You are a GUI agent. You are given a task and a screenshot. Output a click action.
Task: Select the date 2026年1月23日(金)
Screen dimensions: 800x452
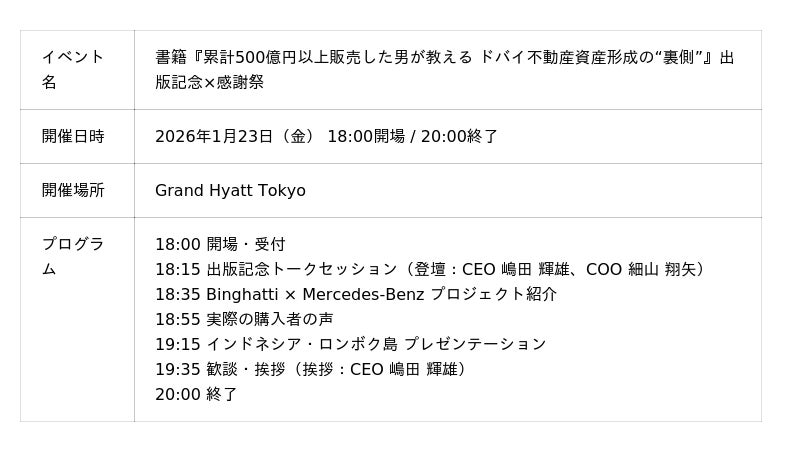point(235,136)
